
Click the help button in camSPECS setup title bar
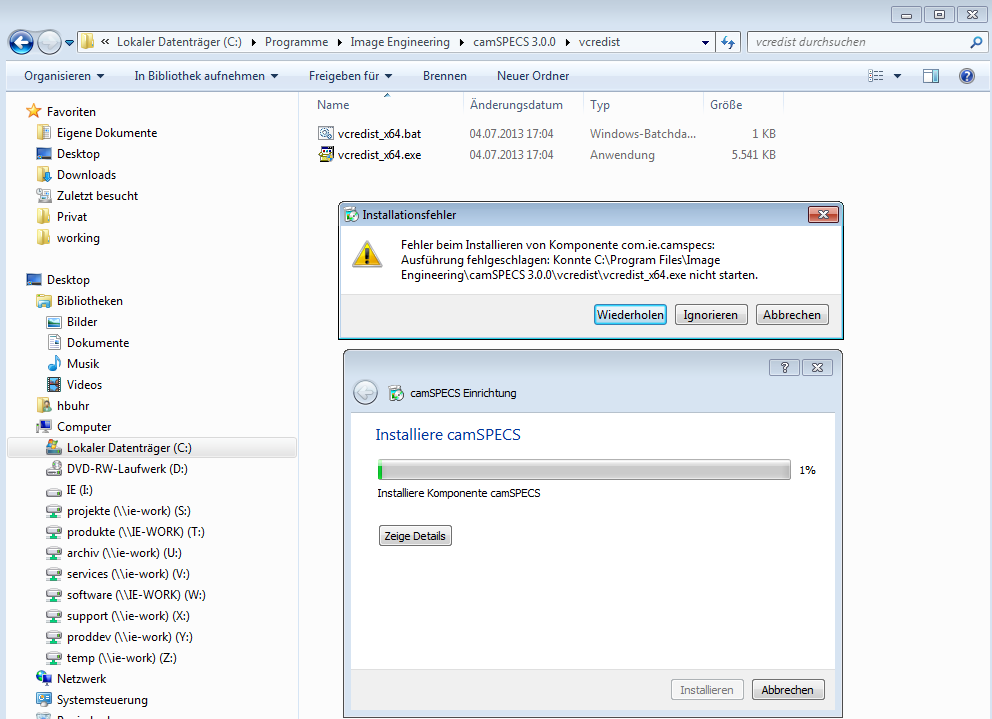click(x=783, y=367)
